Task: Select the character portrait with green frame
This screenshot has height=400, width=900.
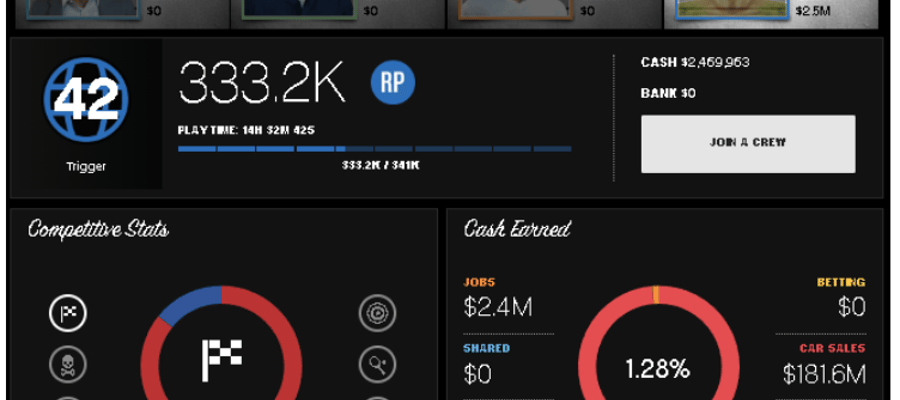Action: tap(298, 9)
